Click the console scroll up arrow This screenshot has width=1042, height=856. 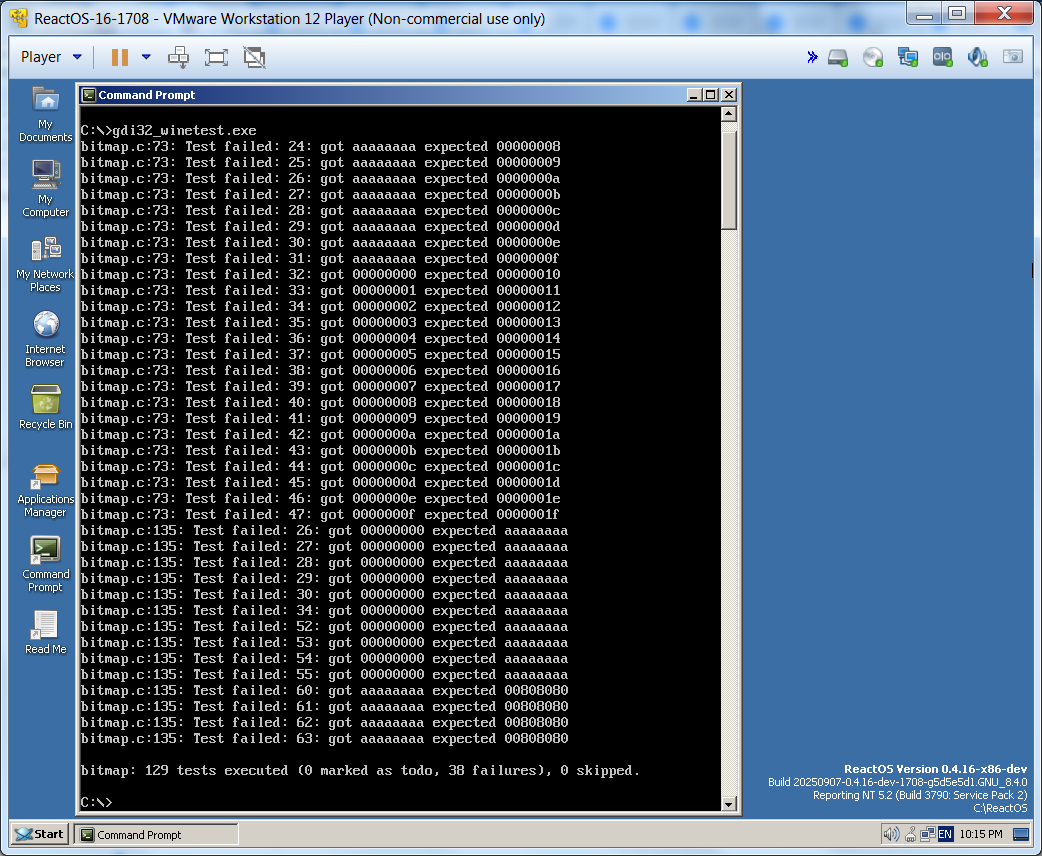[x=728, y=114]
